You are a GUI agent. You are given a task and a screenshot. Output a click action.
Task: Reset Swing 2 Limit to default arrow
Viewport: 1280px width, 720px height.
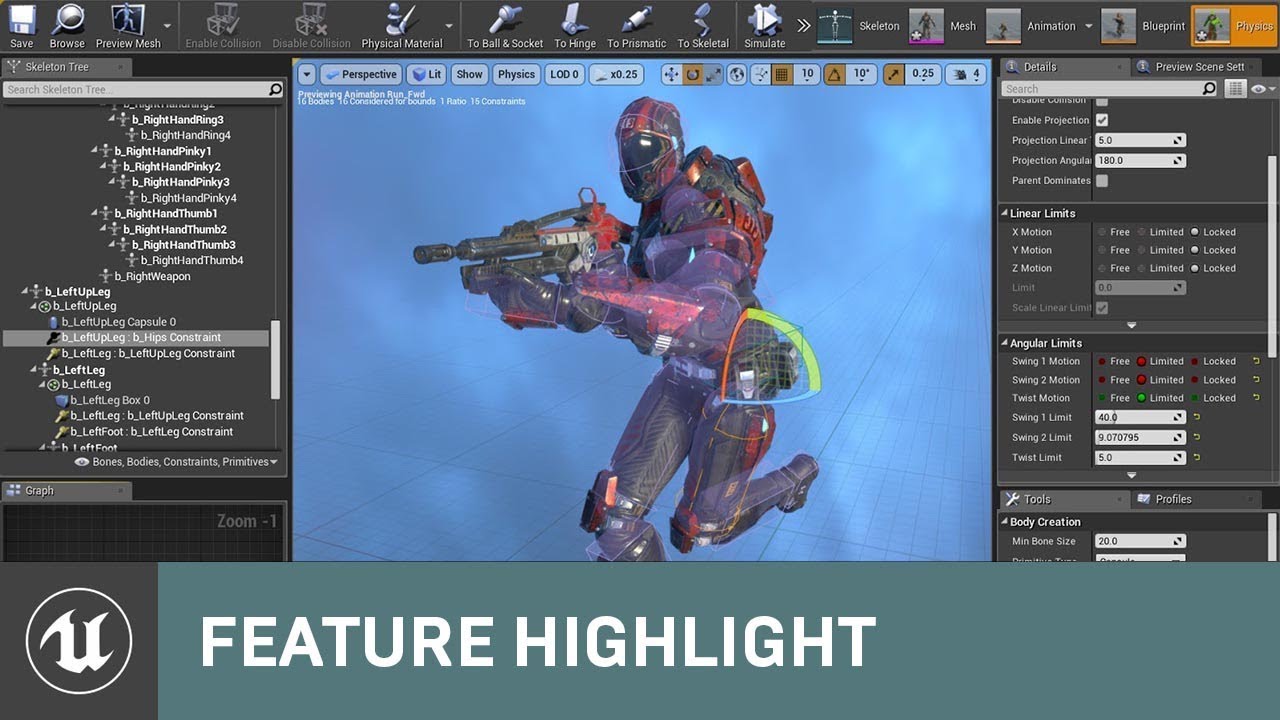click(1197, 437)
